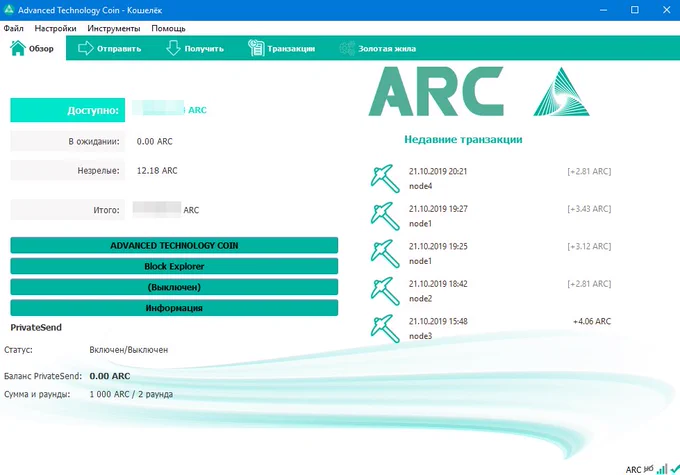
Task: Click the ADVANCED TECHNOLOGY COIN button
Action: tap(174, 245)
